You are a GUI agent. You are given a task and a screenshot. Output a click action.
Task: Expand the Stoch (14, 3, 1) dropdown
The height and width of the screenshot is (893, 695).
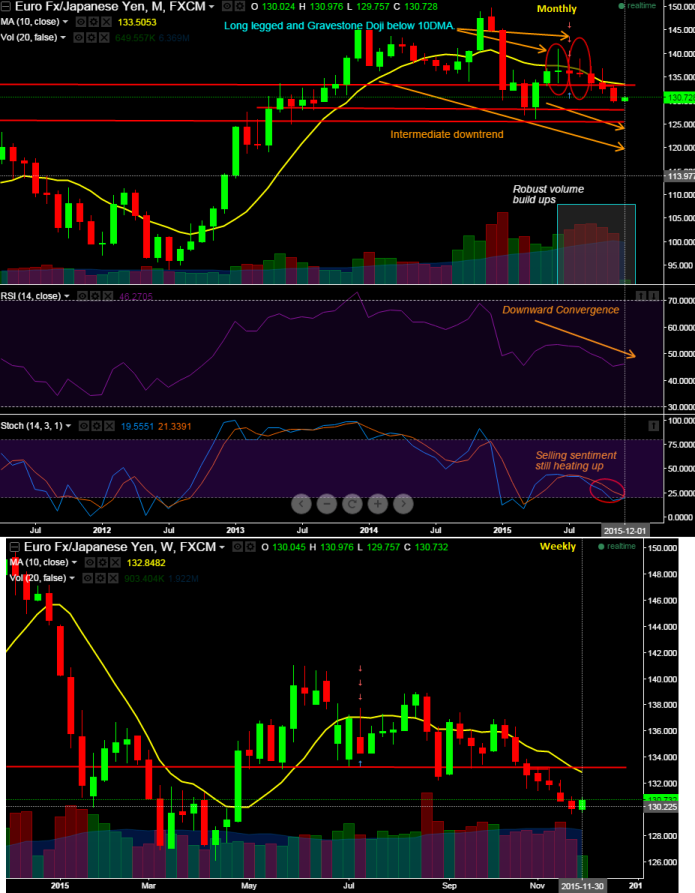point(68,426)
